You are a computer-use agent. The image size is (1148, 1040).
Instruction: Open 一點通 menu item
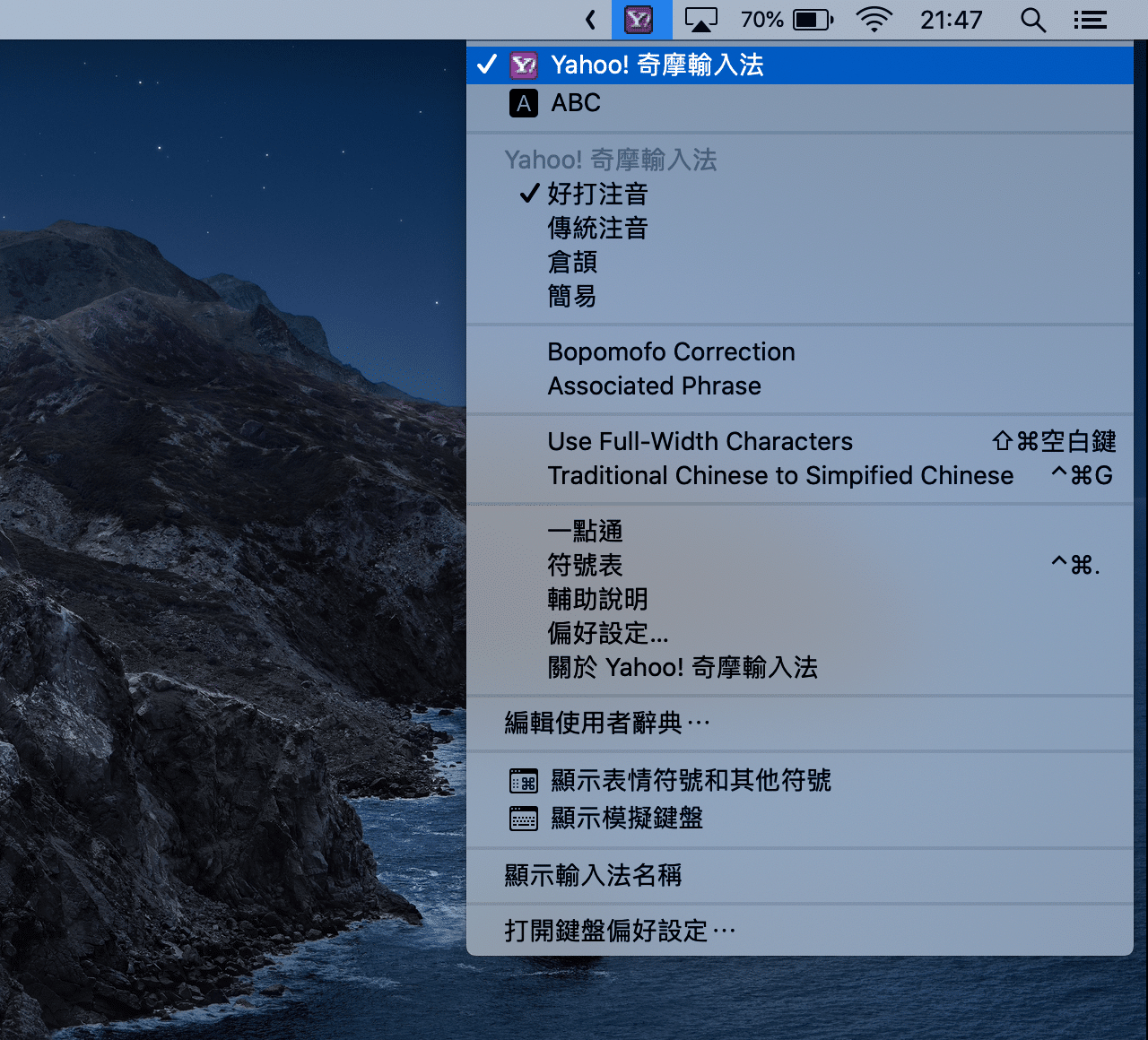(800, 531)
